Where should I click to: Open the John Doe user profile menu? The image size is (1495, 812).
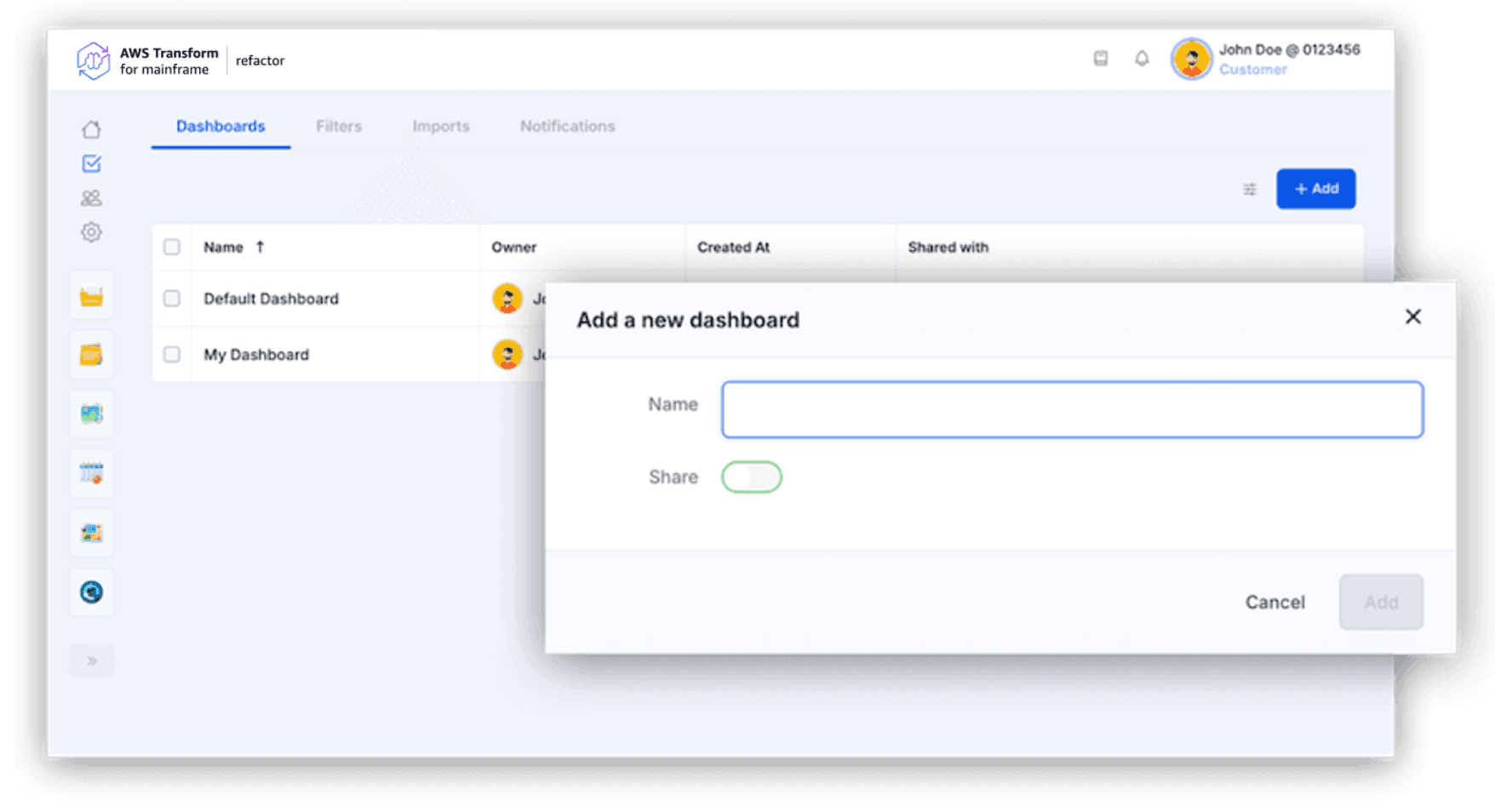pyautogui.click(x=1265, y=60)
